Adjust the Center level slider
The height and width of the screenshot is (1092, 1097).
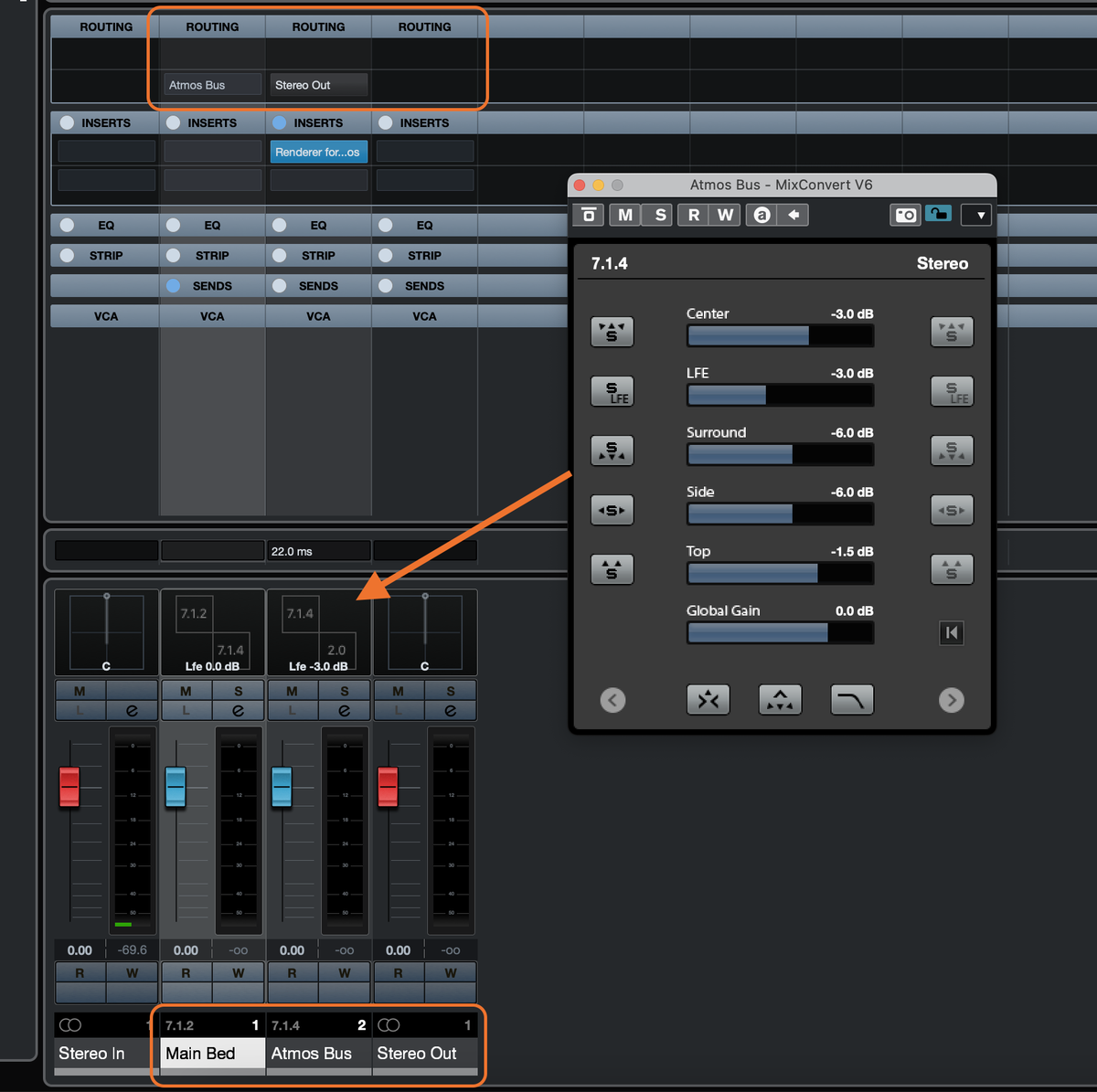click(x=780, y=335)
